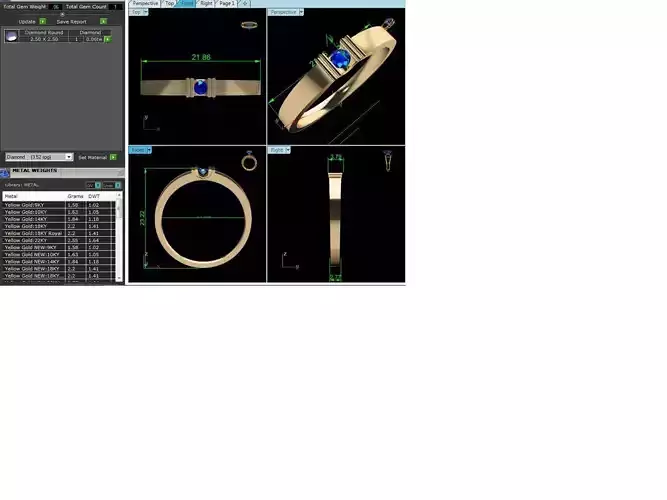Click the Top viewport title label
This screenshot has height=500, width=667.
click(136, 12)
